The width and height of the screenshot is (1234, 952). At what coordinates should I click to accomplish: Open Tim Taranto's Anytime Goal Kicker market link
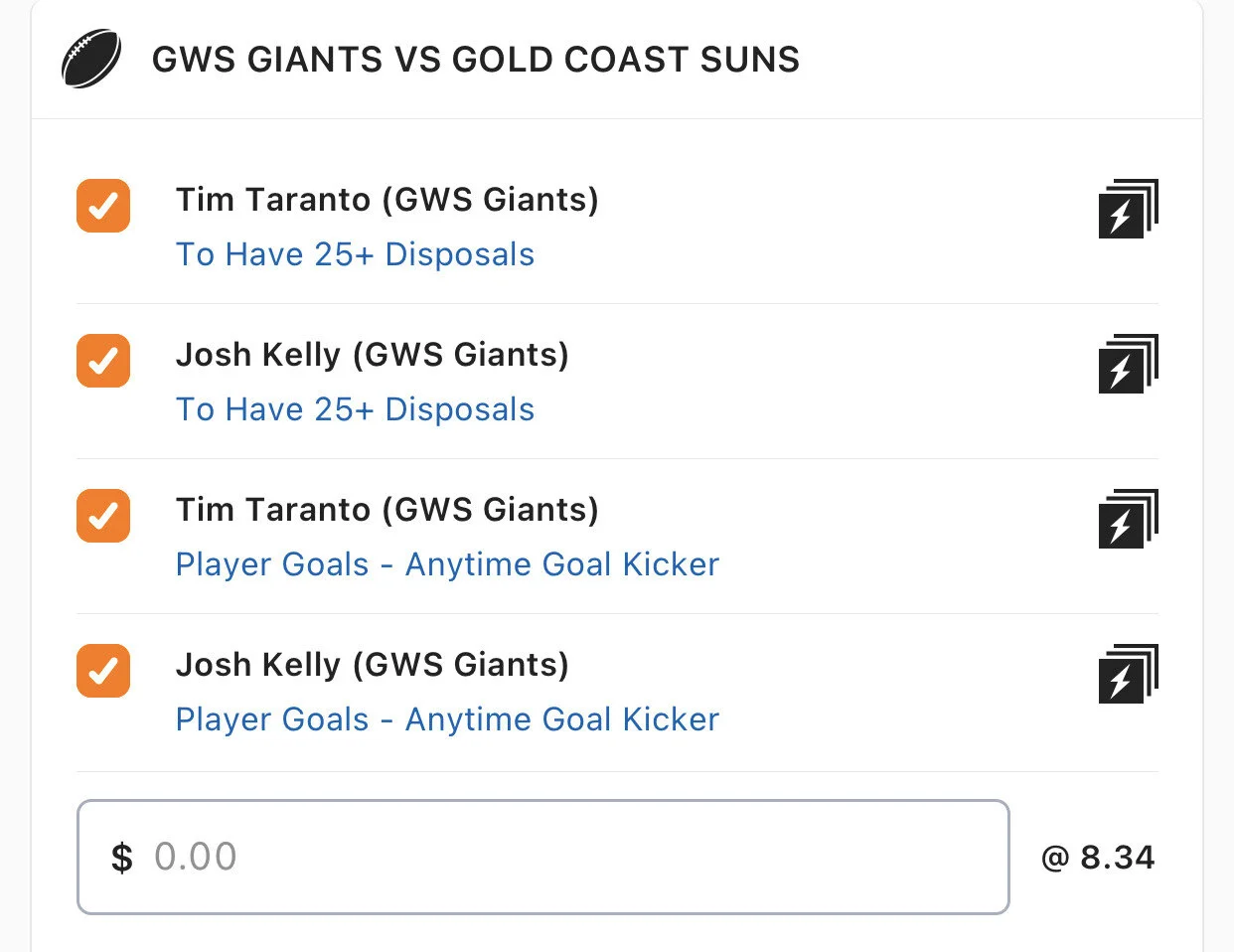click(447, 564)
